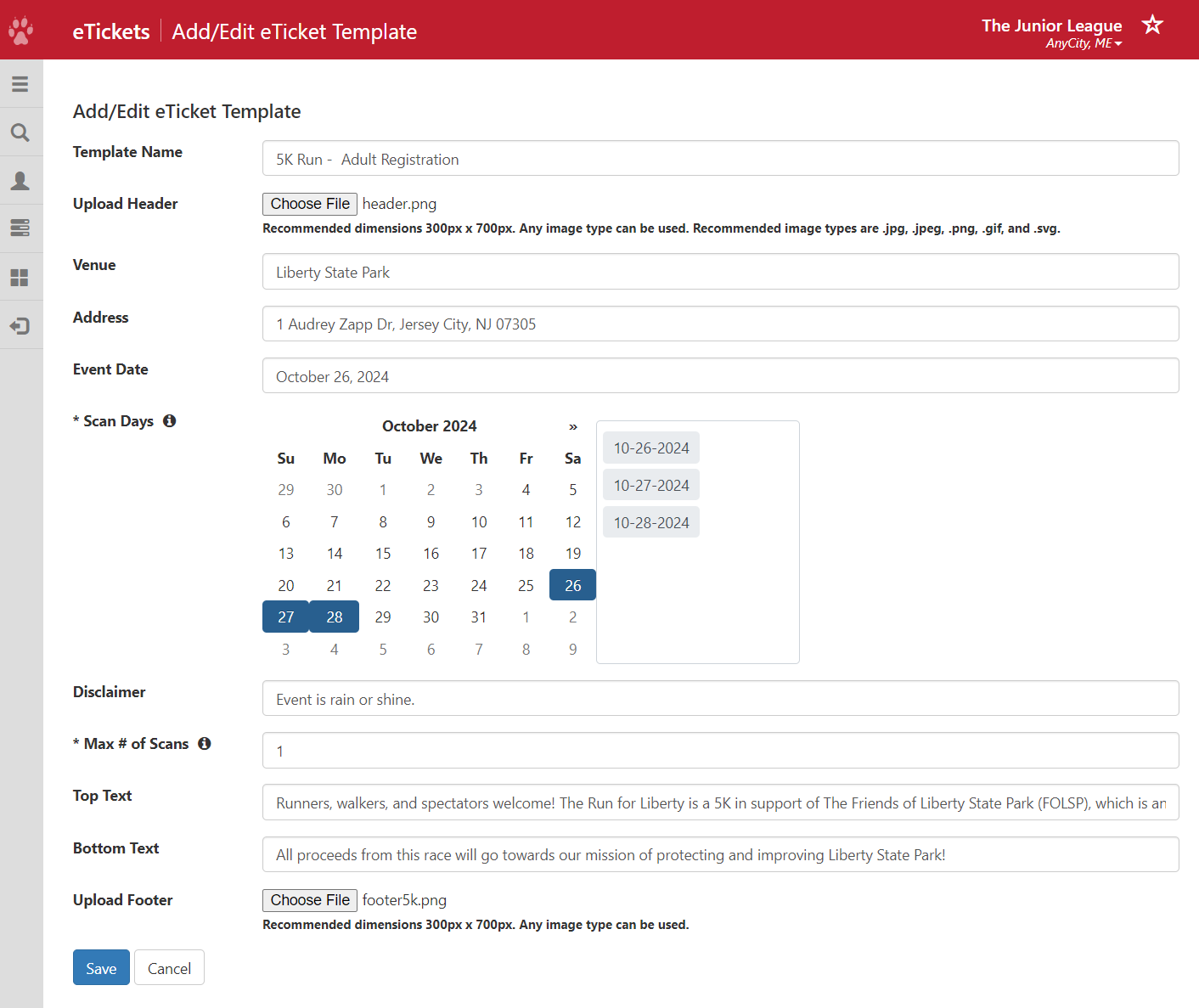The image size is (1199, 1008).
Task: Select November 9 on the calendar
Action: [573, 649]
